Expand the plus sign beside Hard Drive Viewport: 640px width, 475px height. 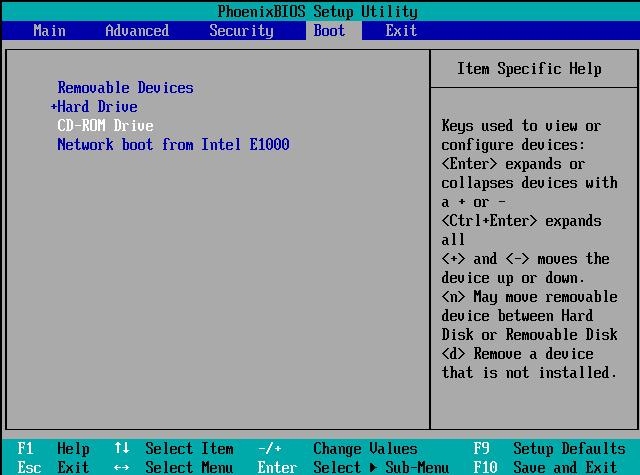coord(53,107)
